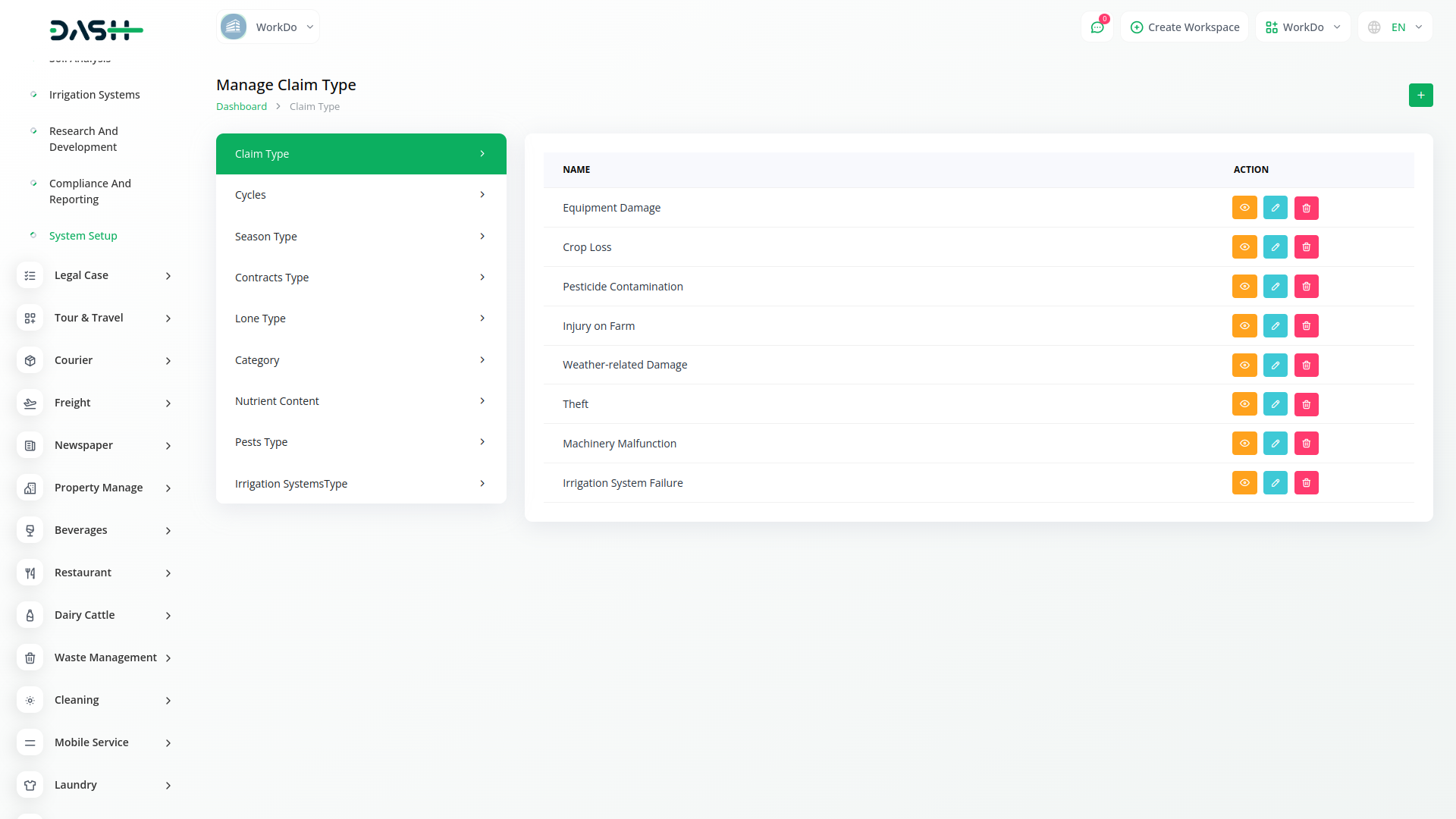
Task: Open the chat messages icon
Action: coord(1097,27)
